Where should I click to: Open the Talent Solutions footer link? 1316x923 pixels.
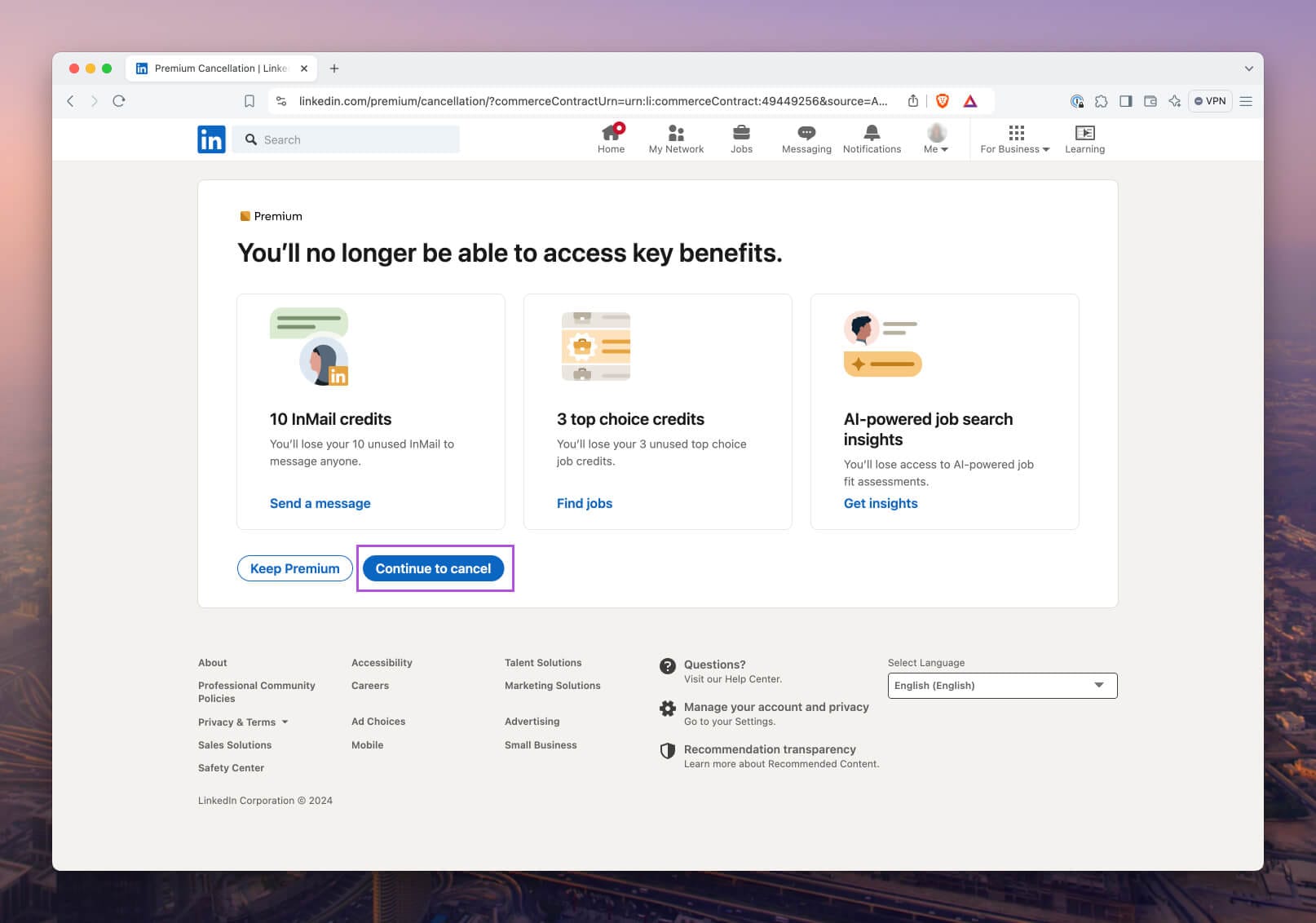pos(543,663)
